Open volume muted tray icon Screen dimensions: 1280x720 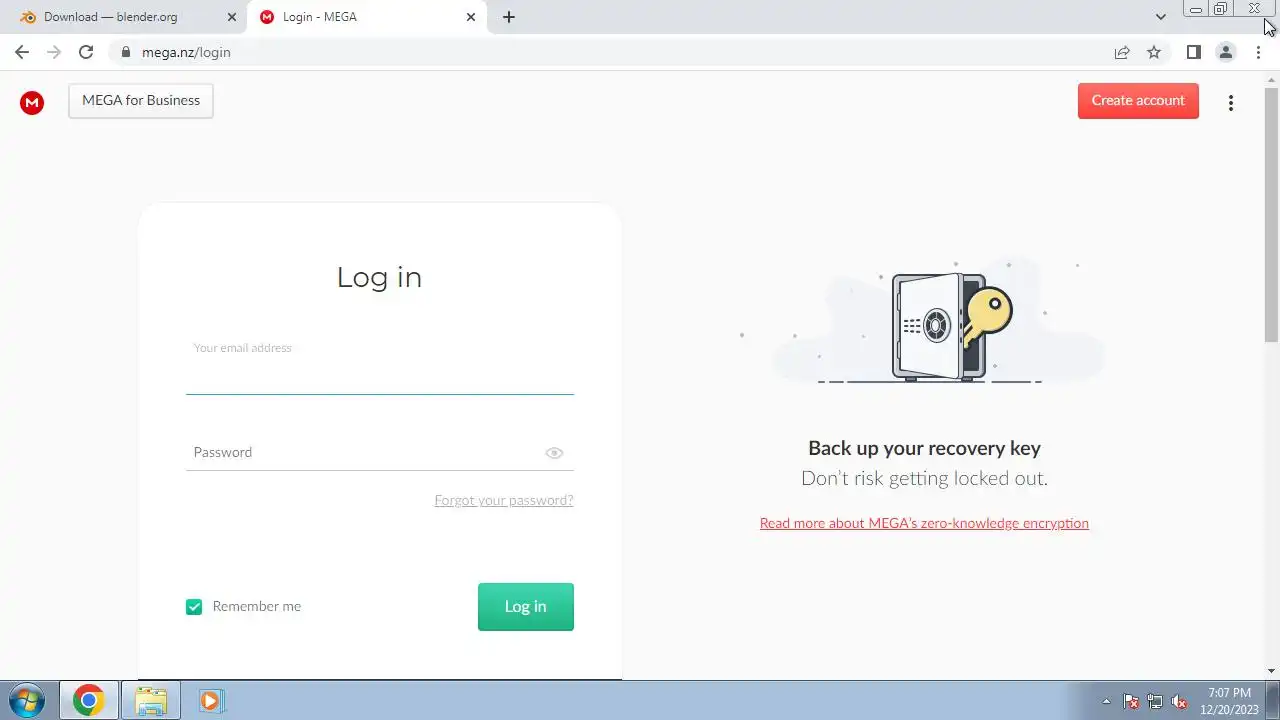(1179, 701)
